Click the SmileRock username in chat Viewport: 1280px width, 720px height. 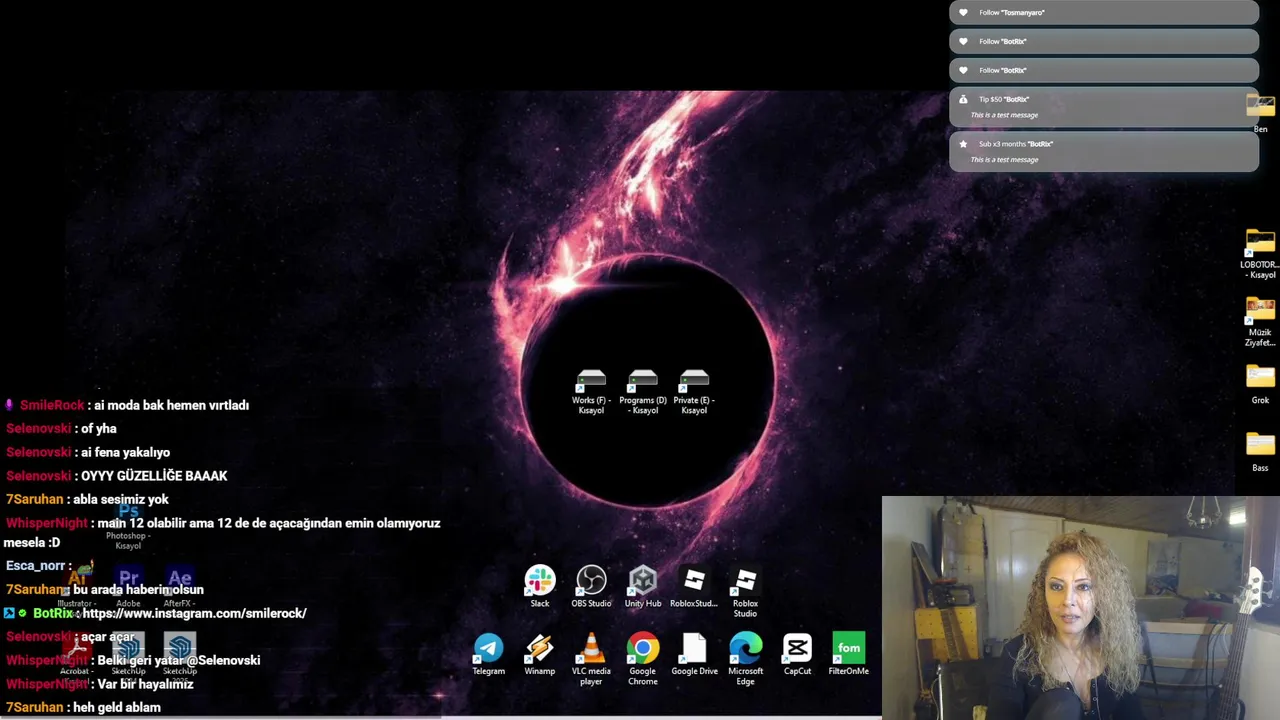click(52, 405)
